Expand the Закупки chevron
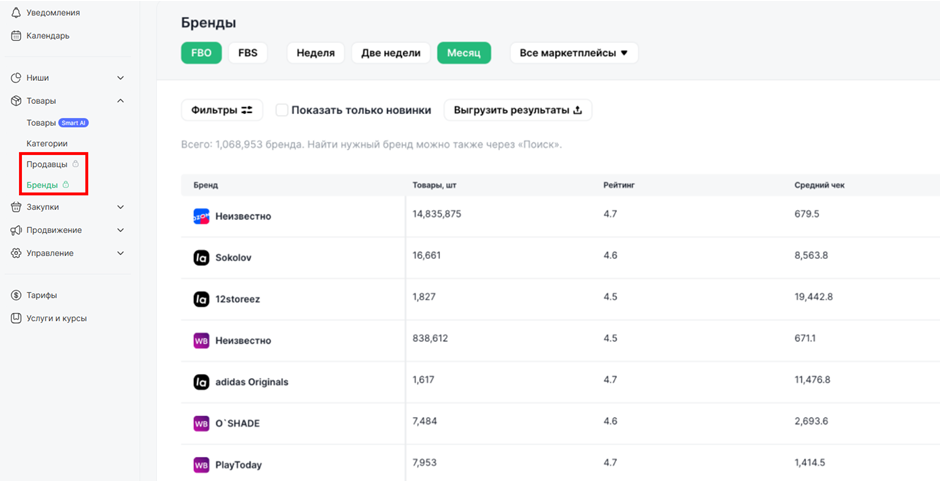Image resolution: width=940 pixels, height=481 pixels. [x=120, y=207]
